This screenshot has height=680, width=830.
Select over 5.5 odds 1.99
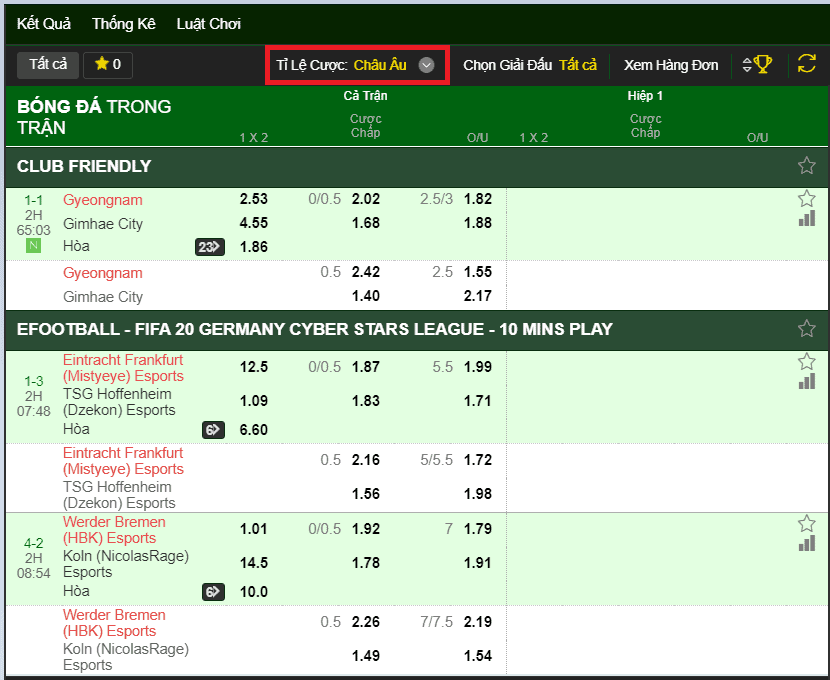[x=478, y=367]
